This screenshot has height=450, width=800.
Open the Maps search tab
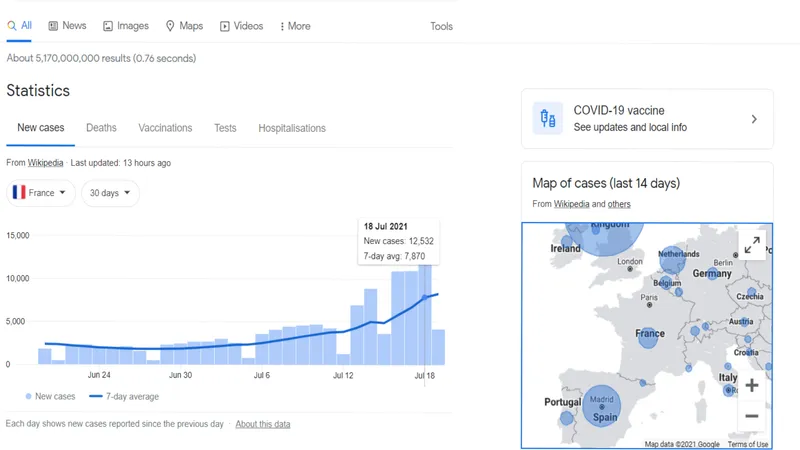click(184, 26)
